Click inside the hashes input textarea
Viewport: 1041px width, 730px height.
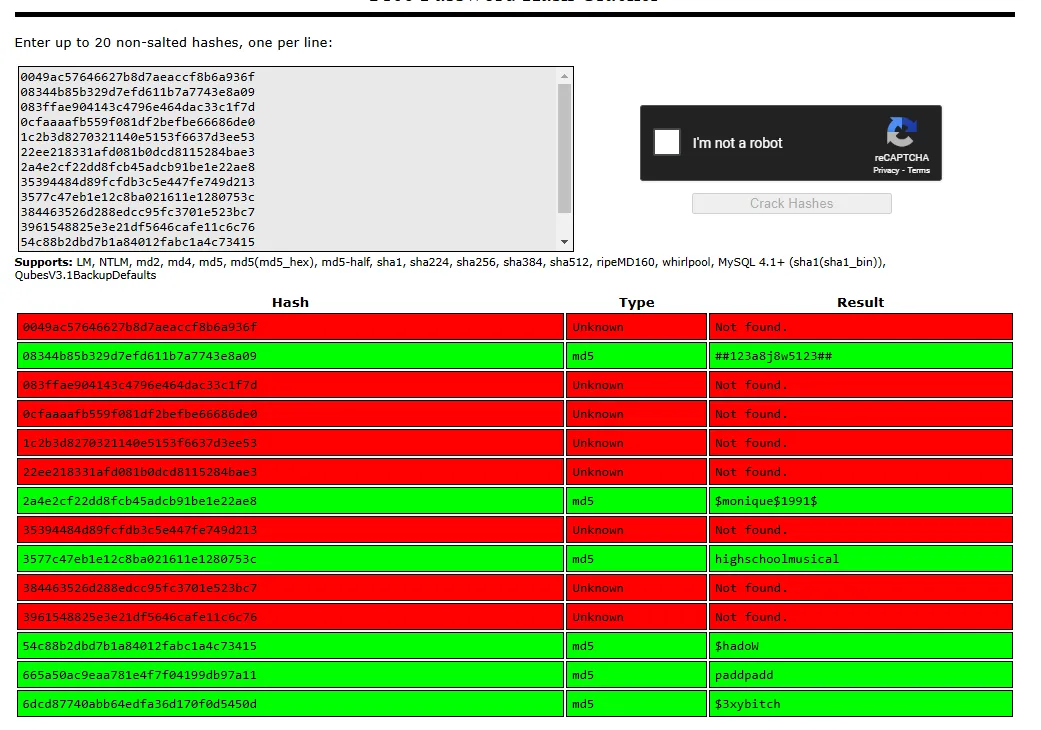[x=287, y=159]
